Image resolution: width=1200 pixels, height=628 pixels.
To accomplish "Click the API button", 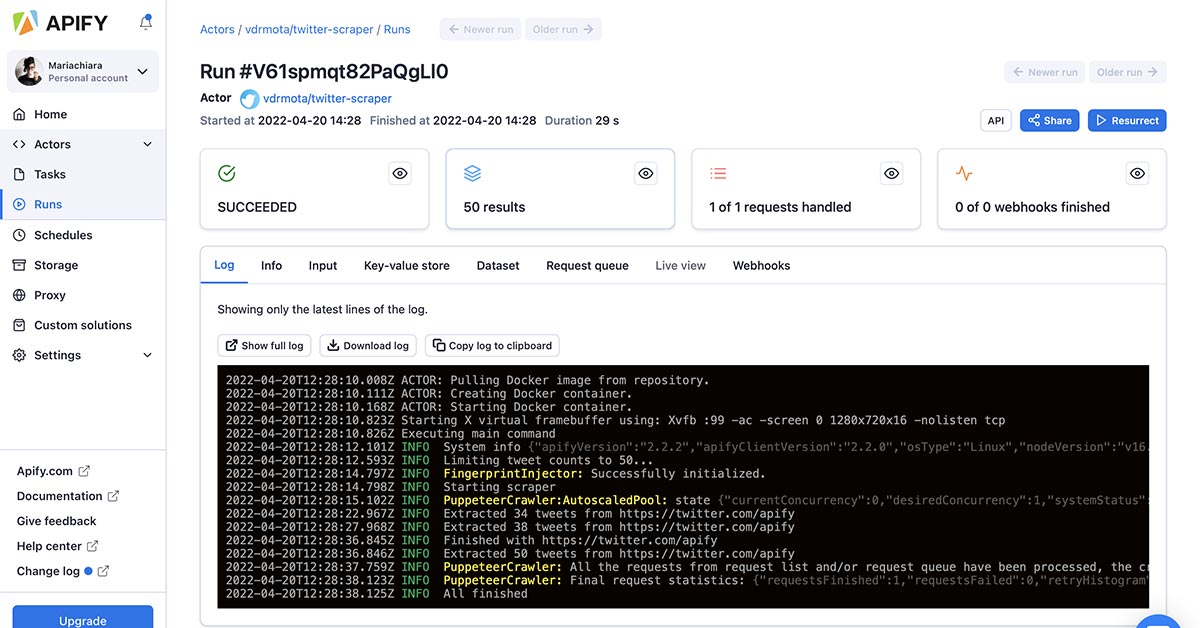I will coord(996,120).
